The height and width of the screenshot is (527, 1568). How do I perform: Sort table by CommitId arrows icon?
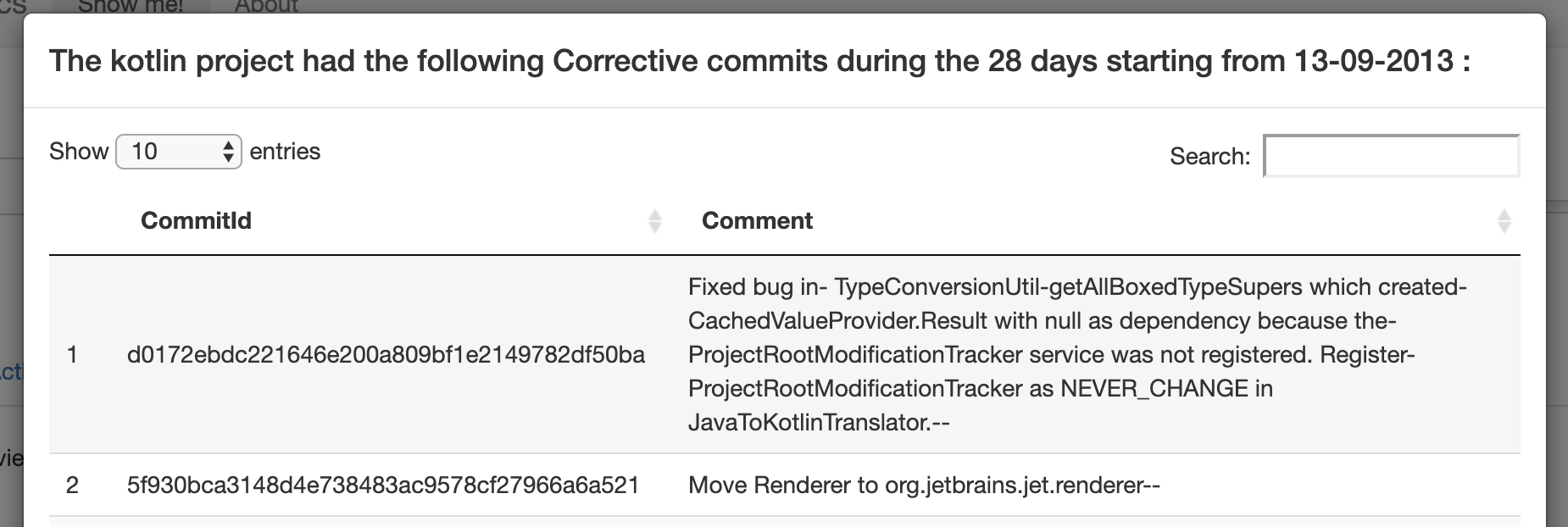pos(654,221)
